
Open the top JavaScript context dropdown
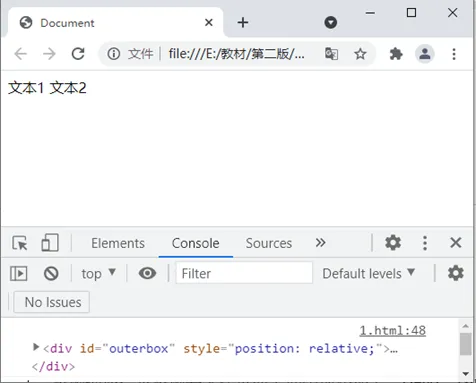99,273
